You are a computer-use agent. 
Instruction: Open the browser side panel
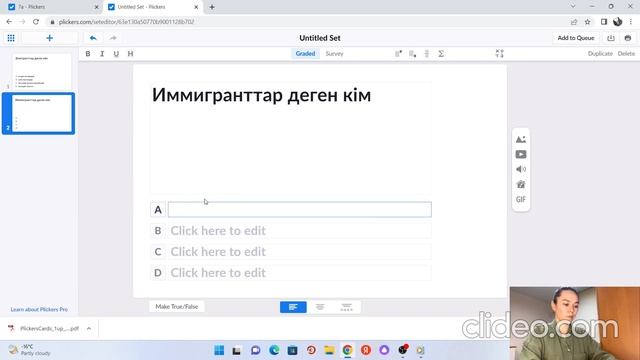pos(604,22)
